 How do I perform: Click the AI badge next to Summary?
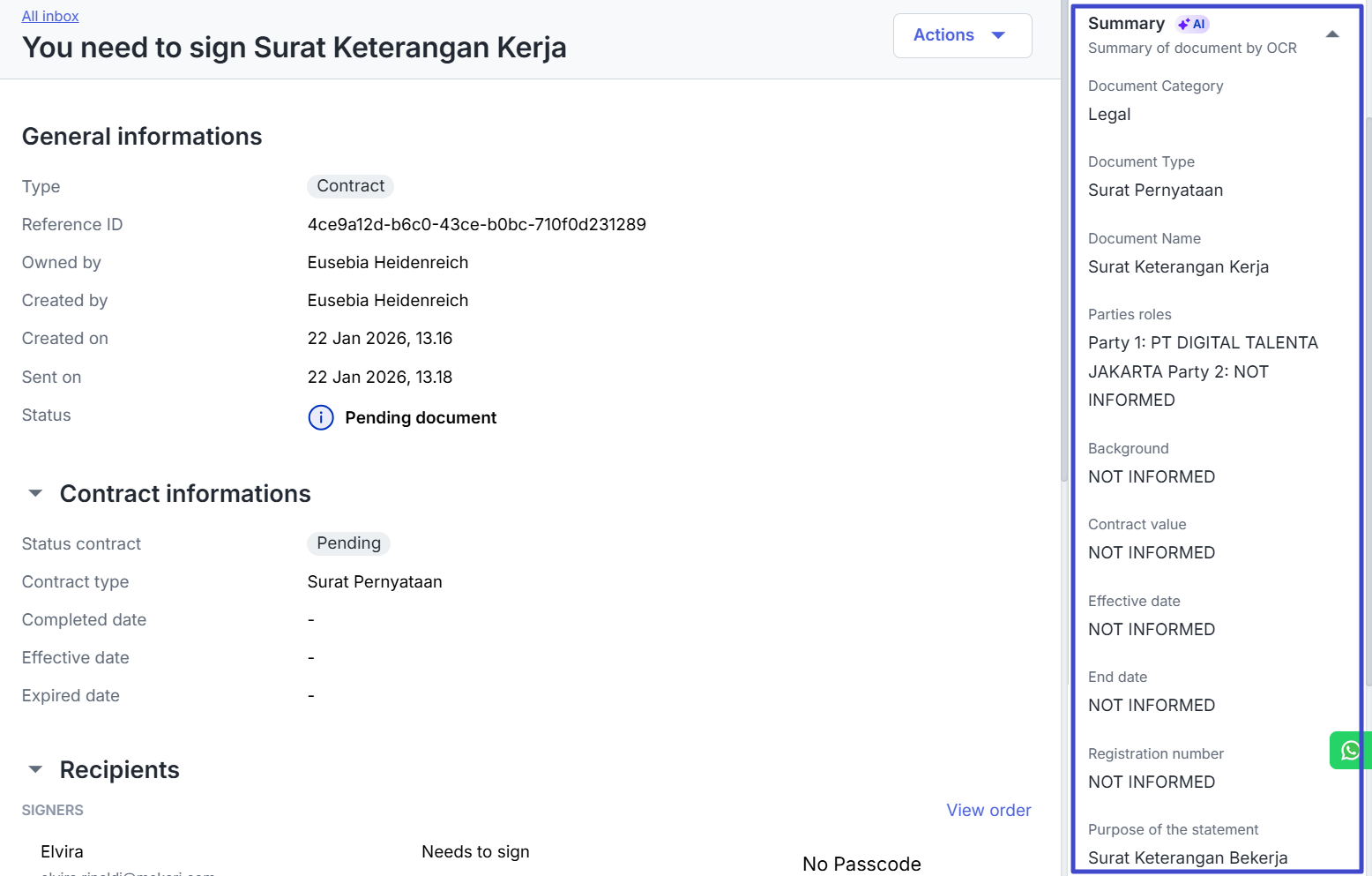[x=1192, y=24]
